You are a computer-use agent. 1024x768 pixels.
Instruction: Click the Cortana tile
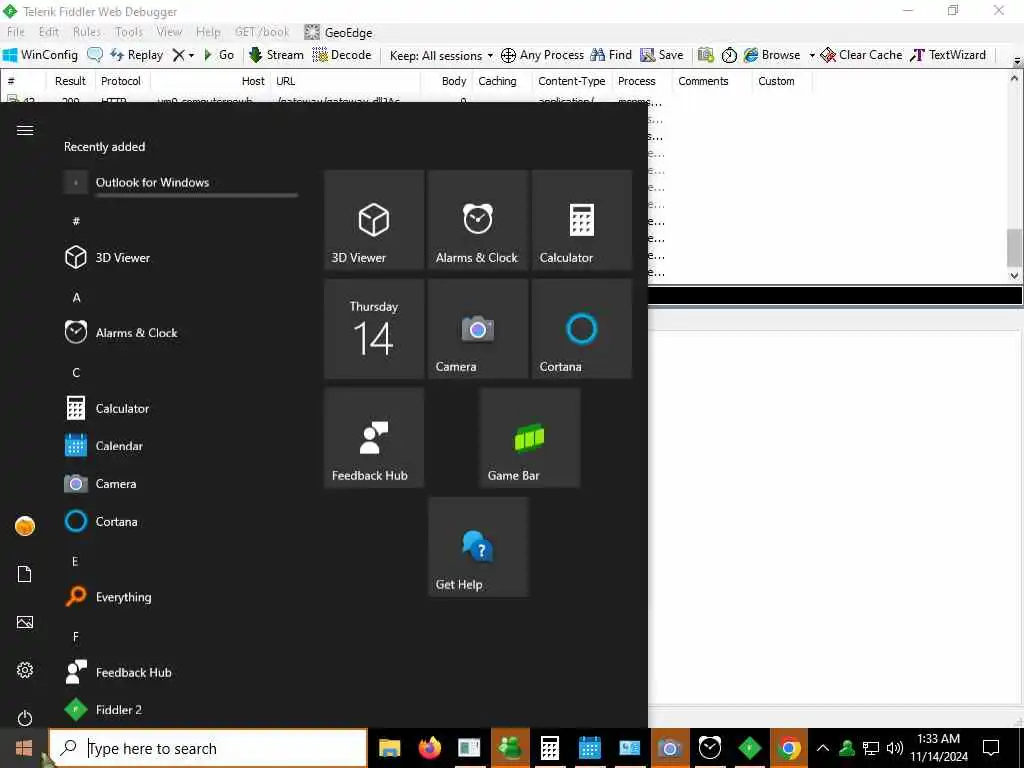[x=582, y=329]
